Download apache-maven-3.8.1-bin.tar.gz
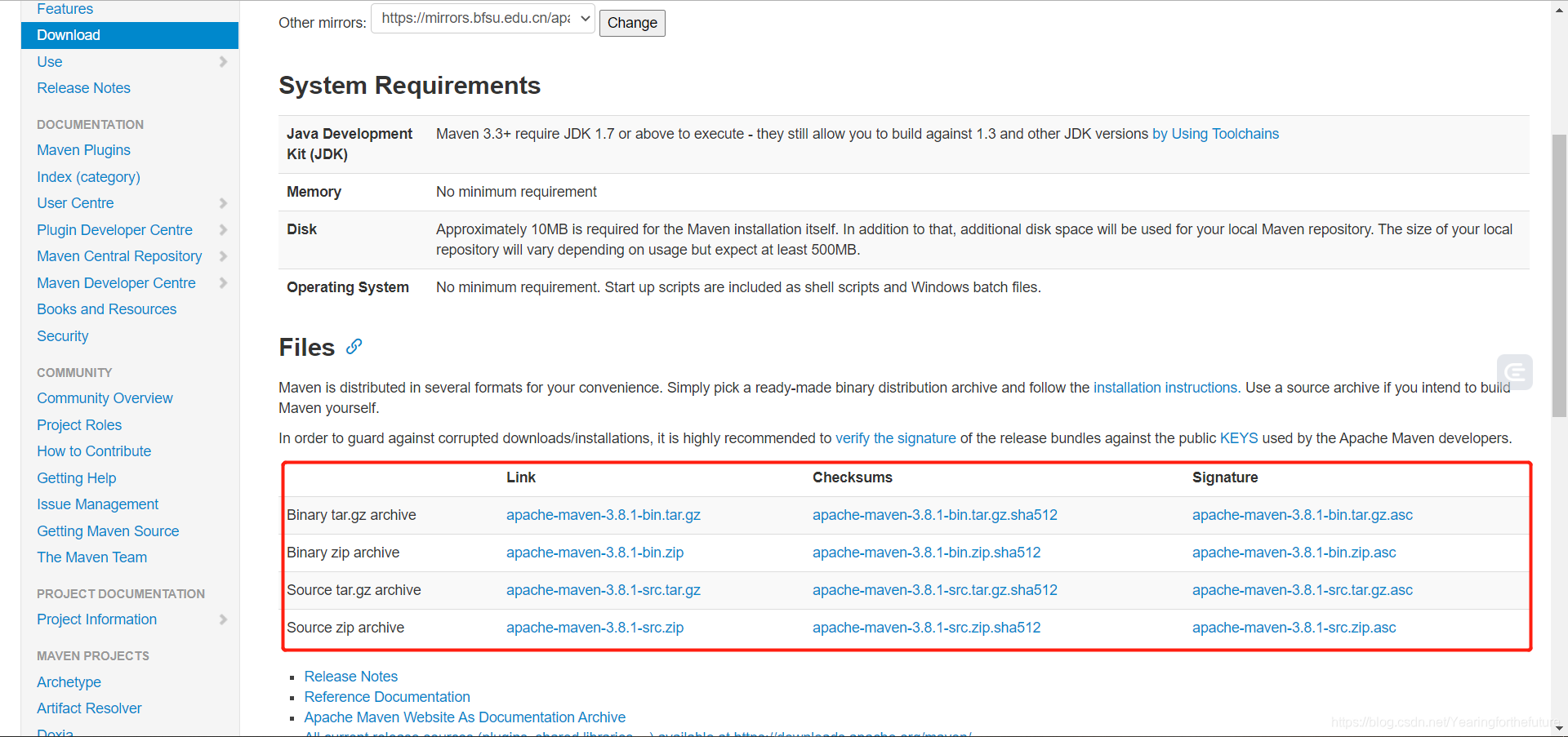 (604, 515)
